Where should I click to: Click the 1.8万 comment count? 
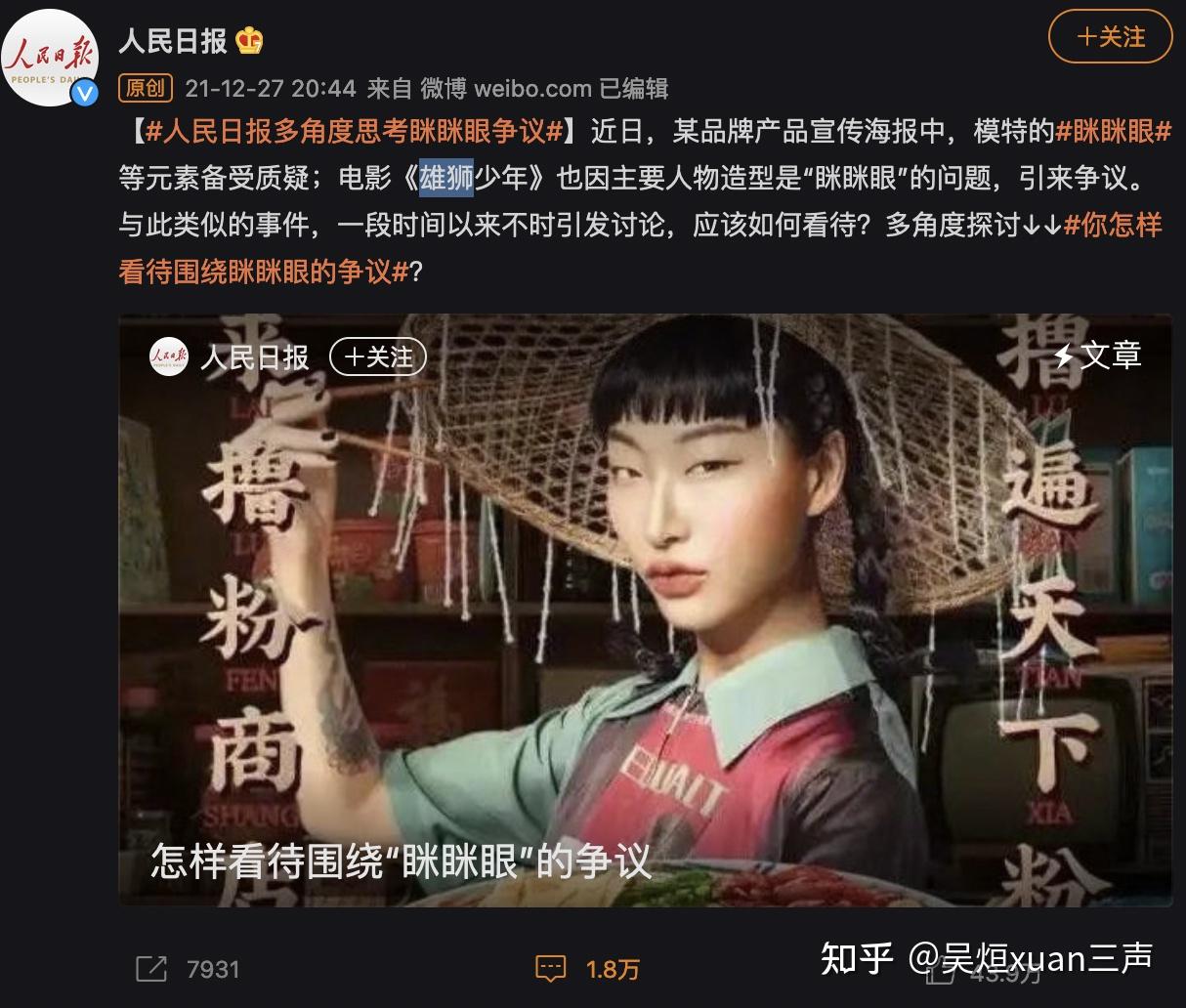point(613,969)
